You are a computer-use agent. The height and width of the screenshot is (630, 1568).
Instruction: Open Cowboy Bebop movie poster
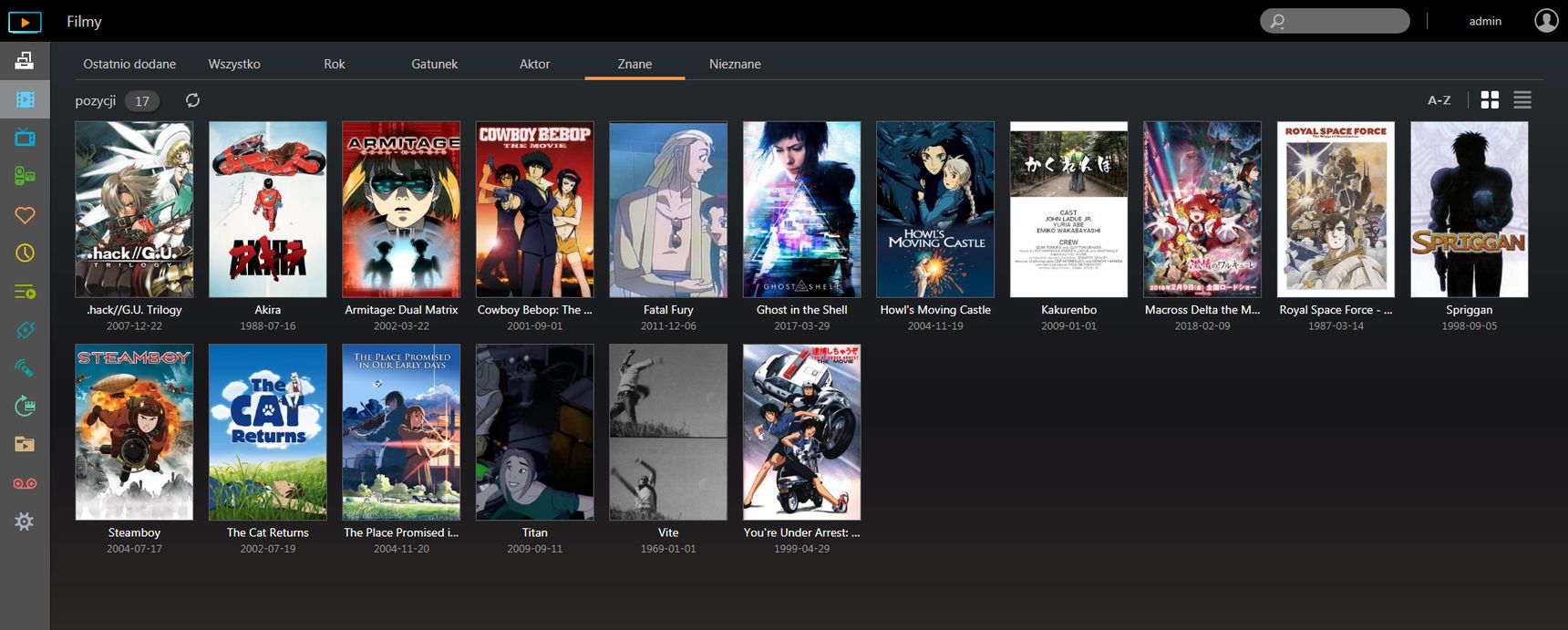pos(535,210)
